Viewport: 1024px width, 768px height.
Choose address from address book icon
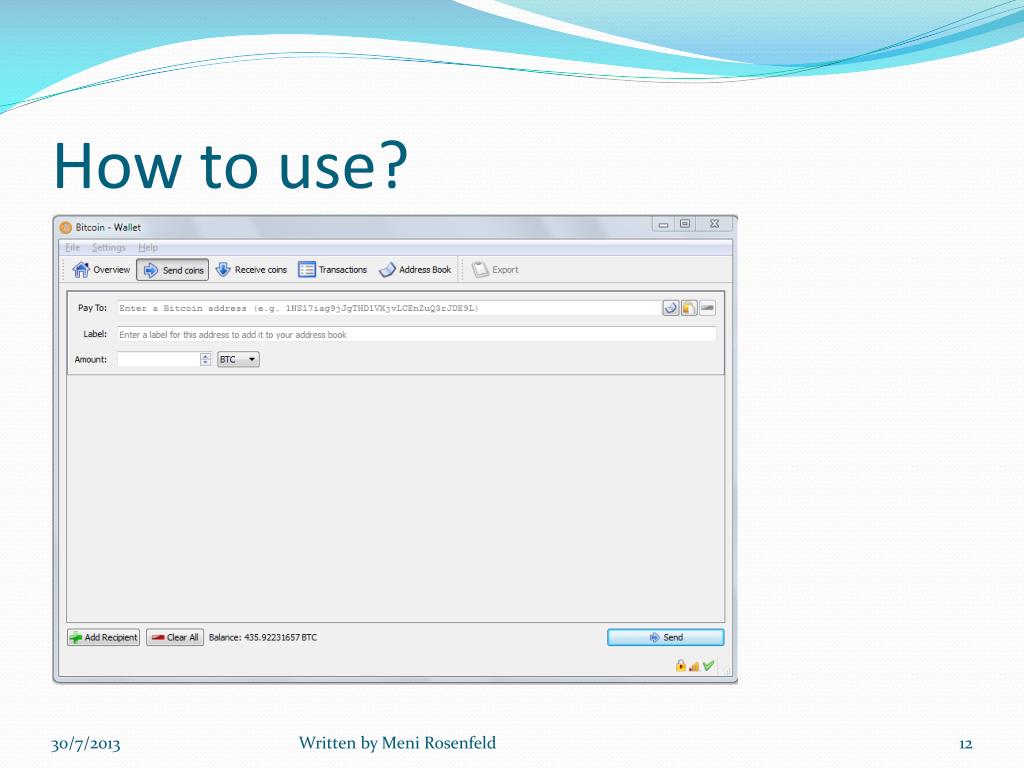coord(671,308)
